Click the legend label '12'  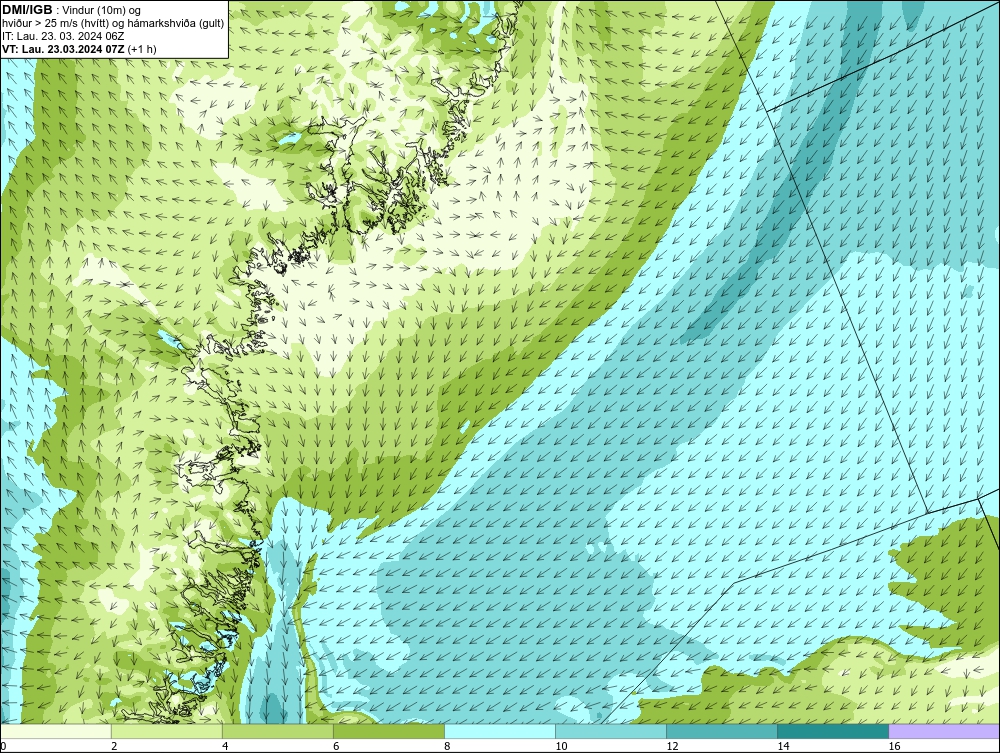(x=672, y=746)
